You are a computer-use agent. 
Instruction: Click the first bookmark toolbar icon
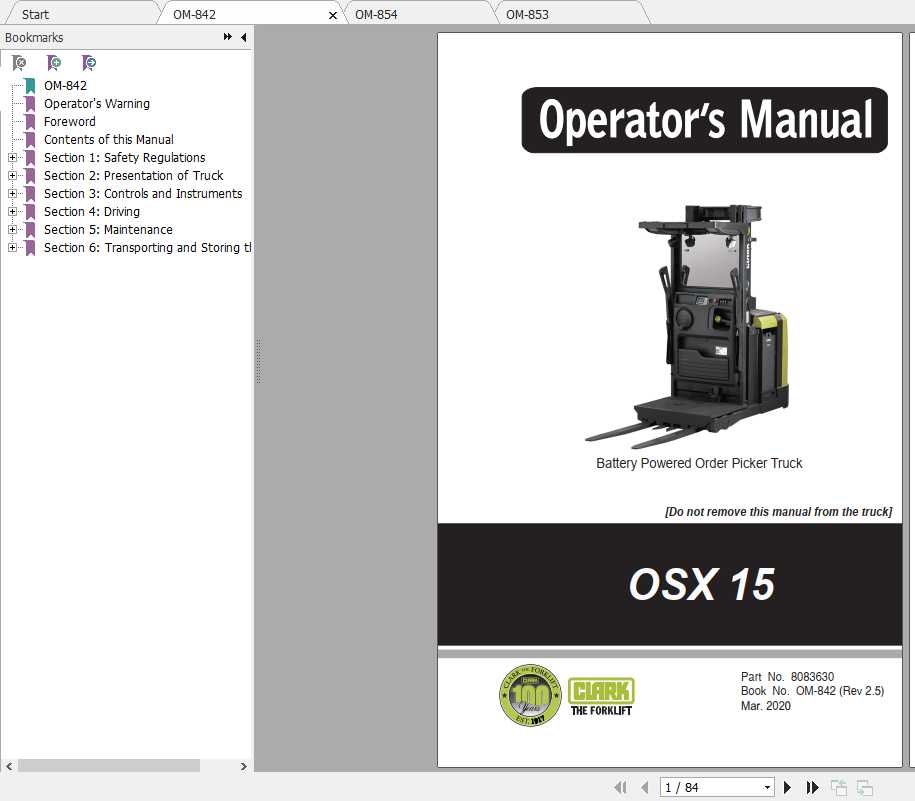(19, 62)
